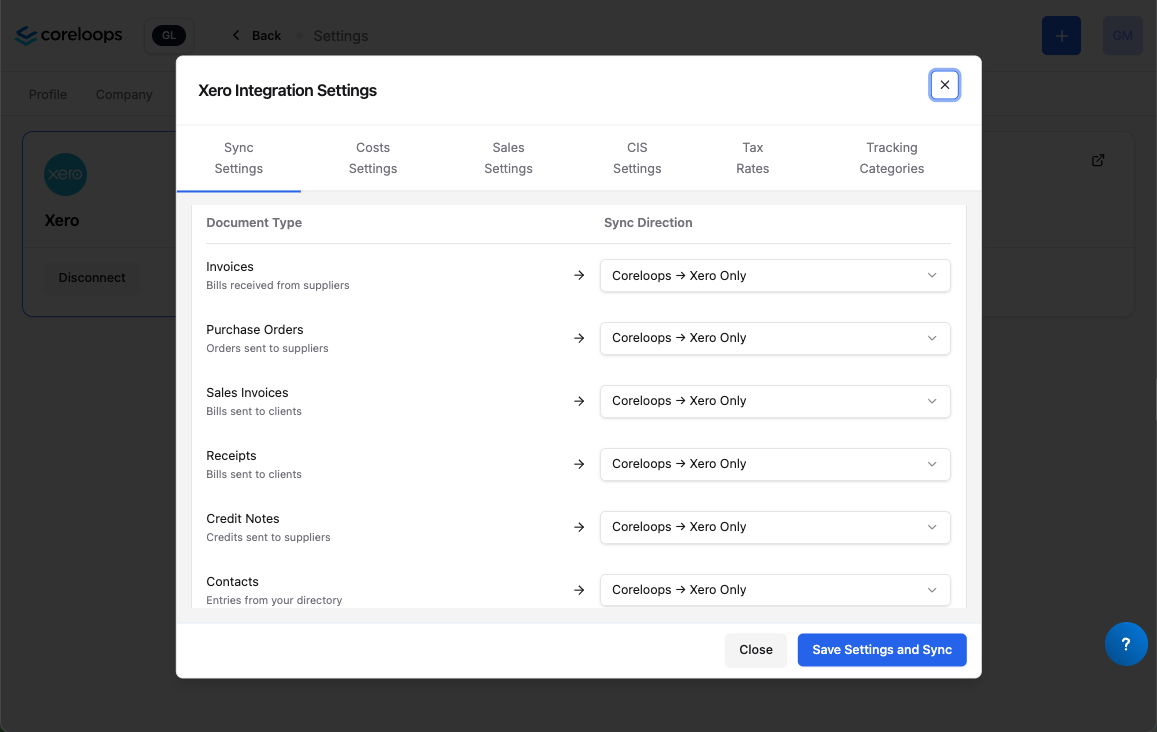Switch to the CIS Settings tab
The height and width of the screenshot is (732, 1157).
pyautogui.click(x=637, y=158)
